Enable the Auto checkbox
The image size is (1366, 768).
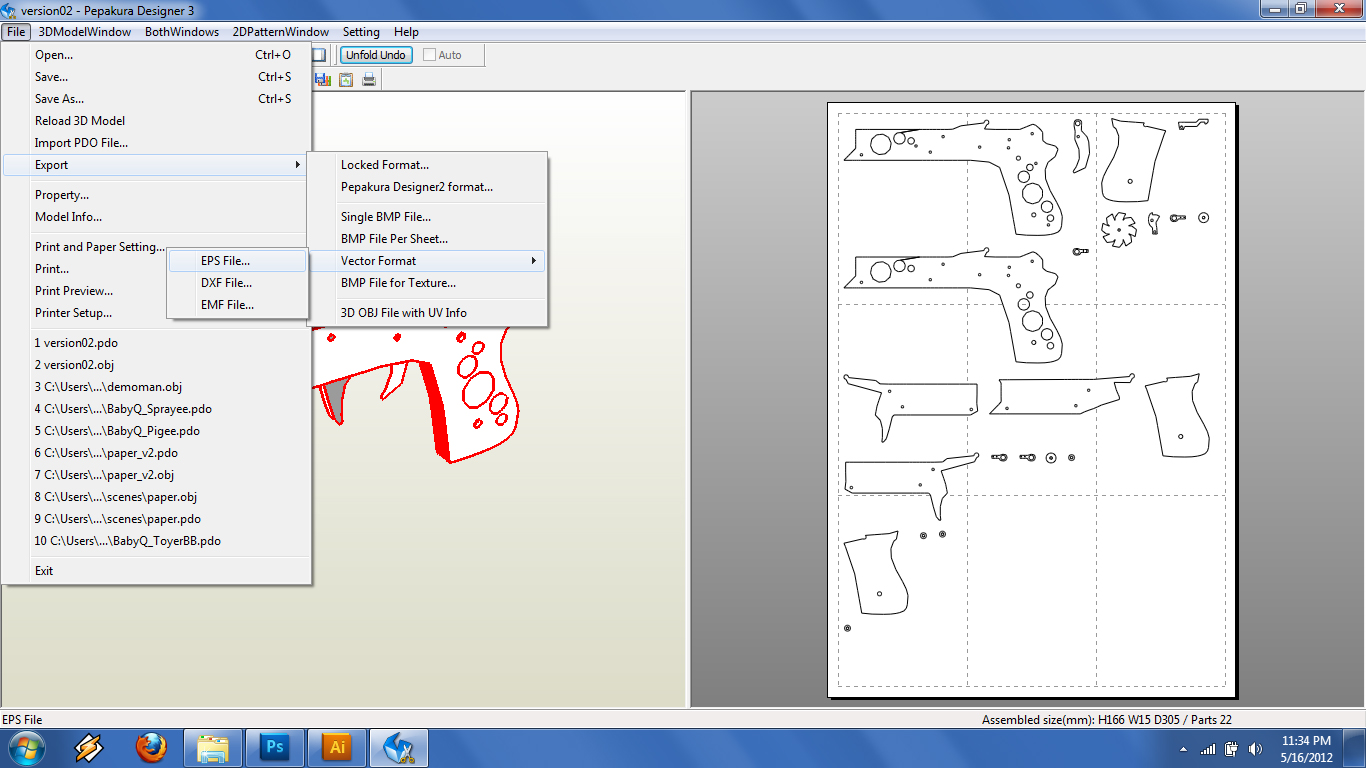(430, 55)
